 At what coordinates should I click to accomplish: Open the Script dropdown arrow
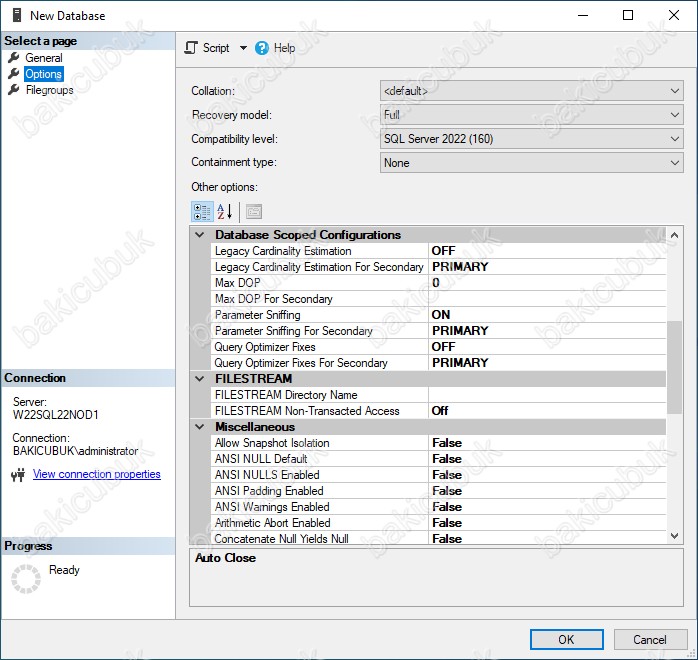coord(243,48)
